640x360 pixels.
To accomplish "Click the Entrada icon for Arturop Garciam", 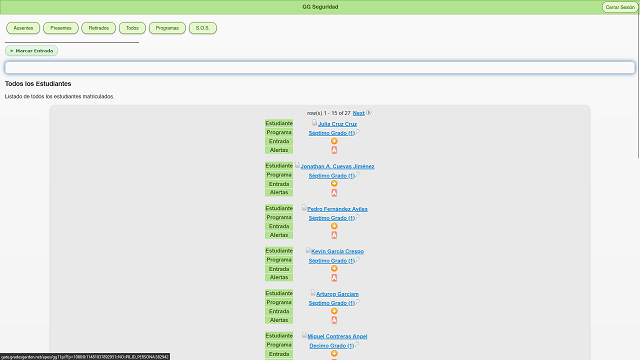I will pos(334,311).
